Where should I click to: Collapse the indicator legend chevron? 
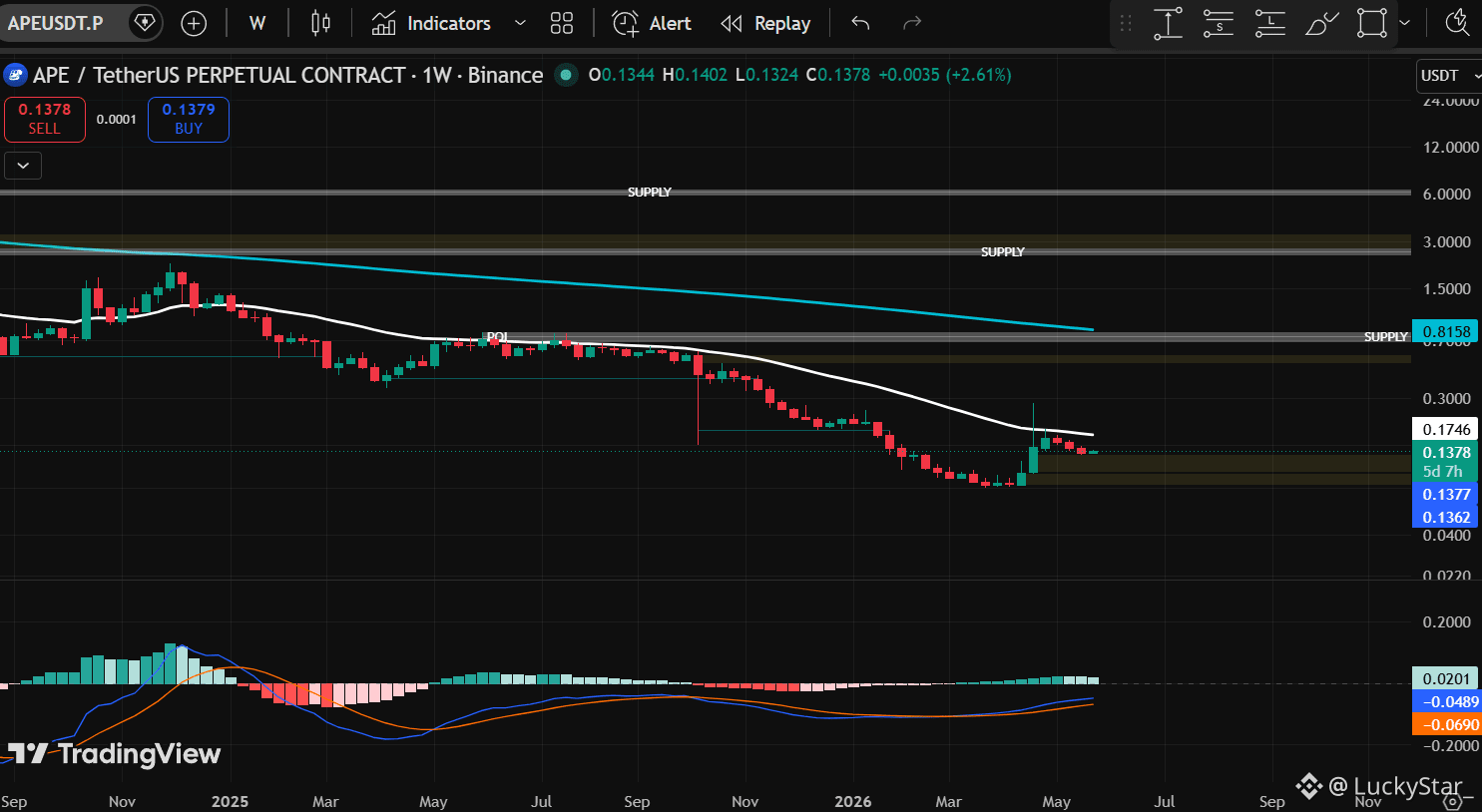click(x=23, y=166)
